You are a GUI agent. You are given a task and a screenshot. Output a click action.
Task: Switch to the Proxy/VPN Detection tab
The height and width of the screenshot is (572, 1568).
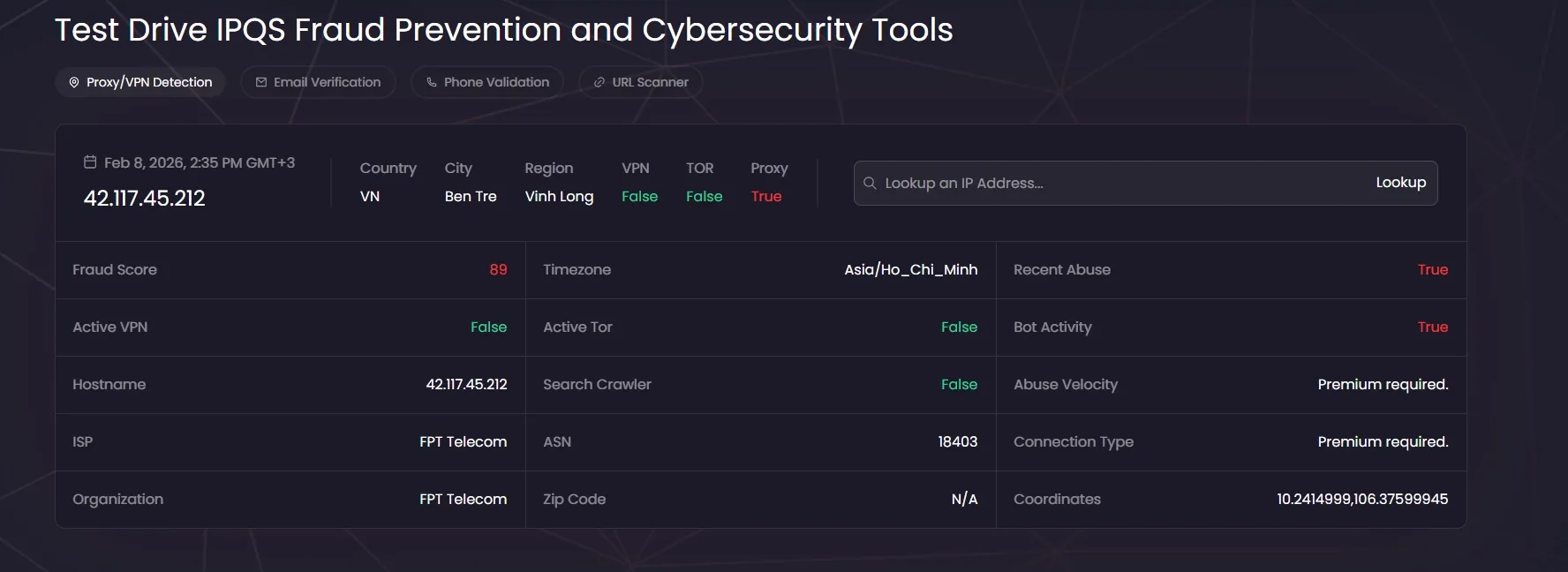(148, 82)
